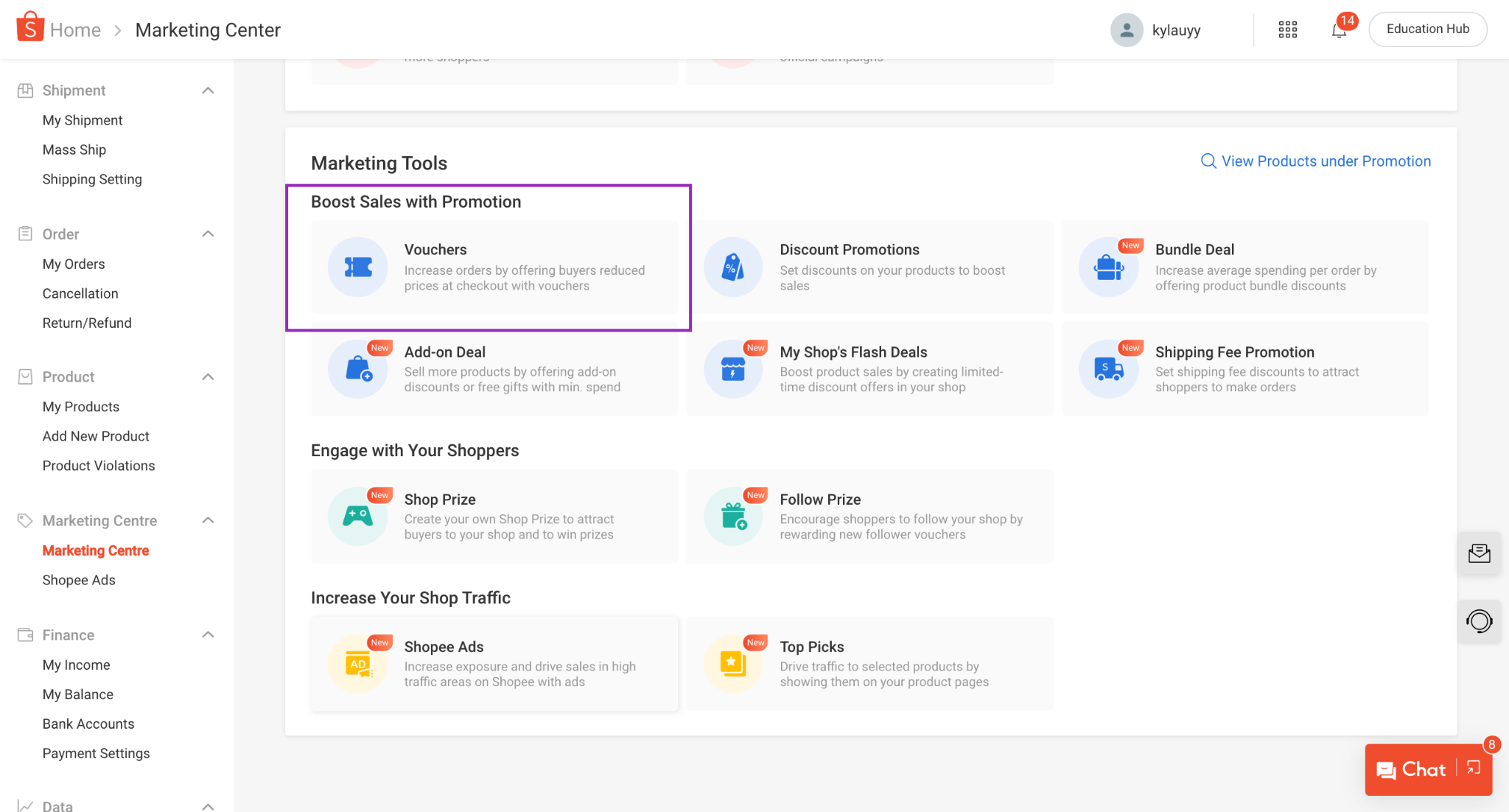Click the My Shop's Flash Deals icon

tap(732, 368)
